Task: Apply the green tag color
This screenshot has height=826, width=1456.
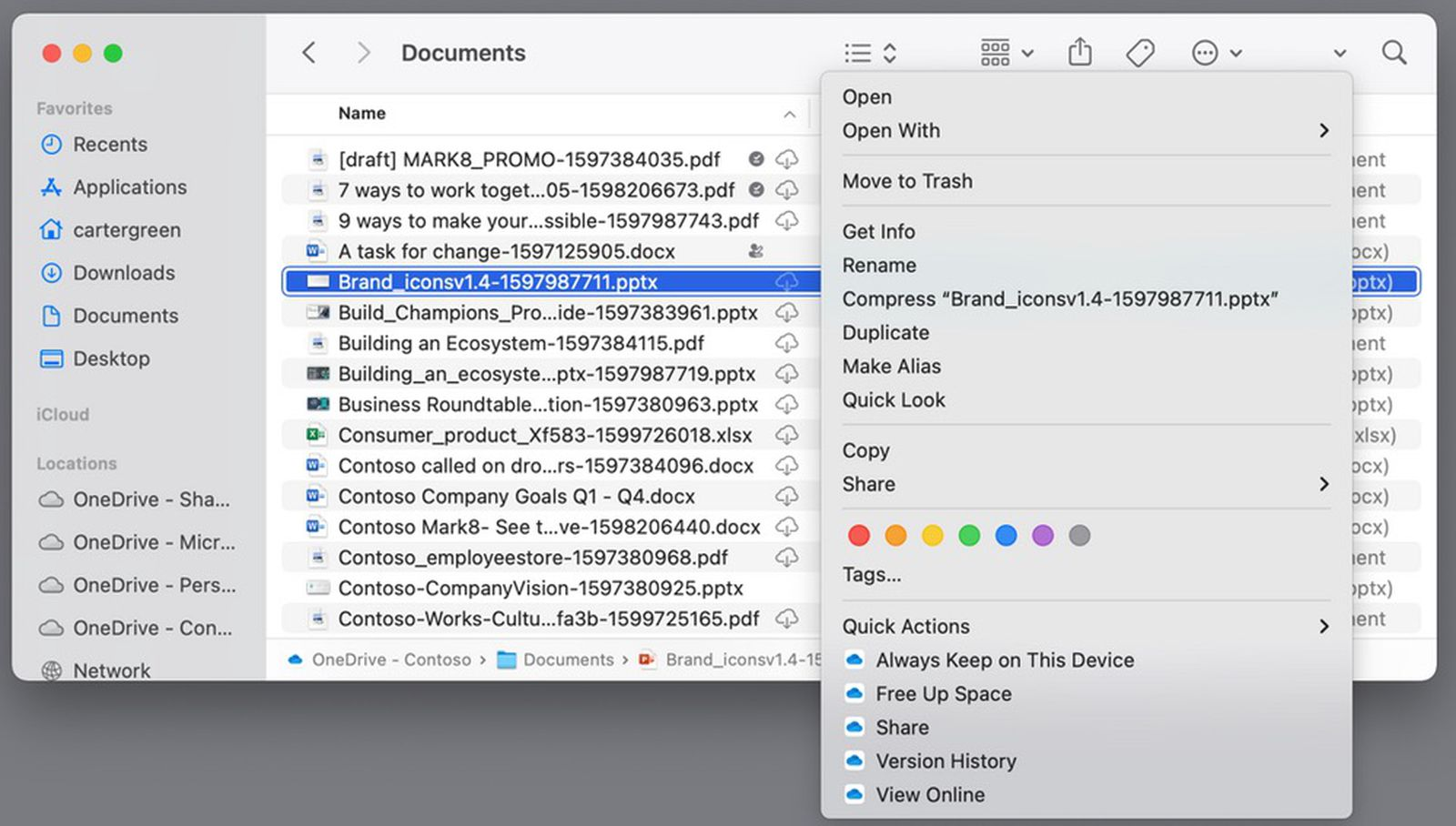Action: point(969,536)
